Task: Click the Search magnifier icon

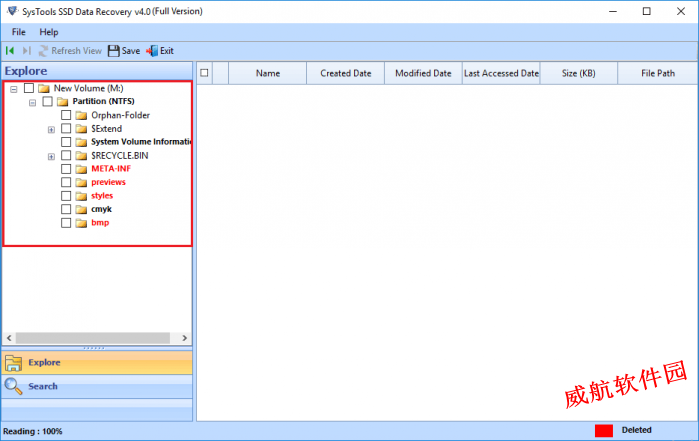Action: point(13,386)
